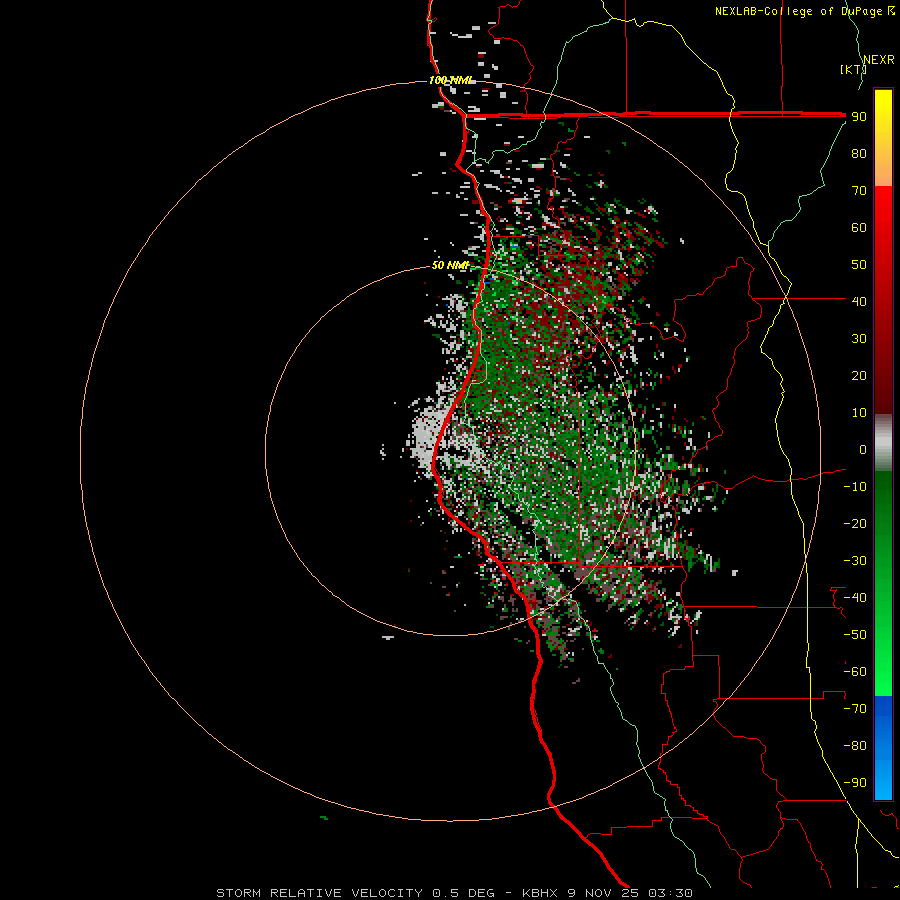Click the -80 value on velocity scale
This screenshot has height=900, width=900.
pyautogui.click(x=855, y=746)
